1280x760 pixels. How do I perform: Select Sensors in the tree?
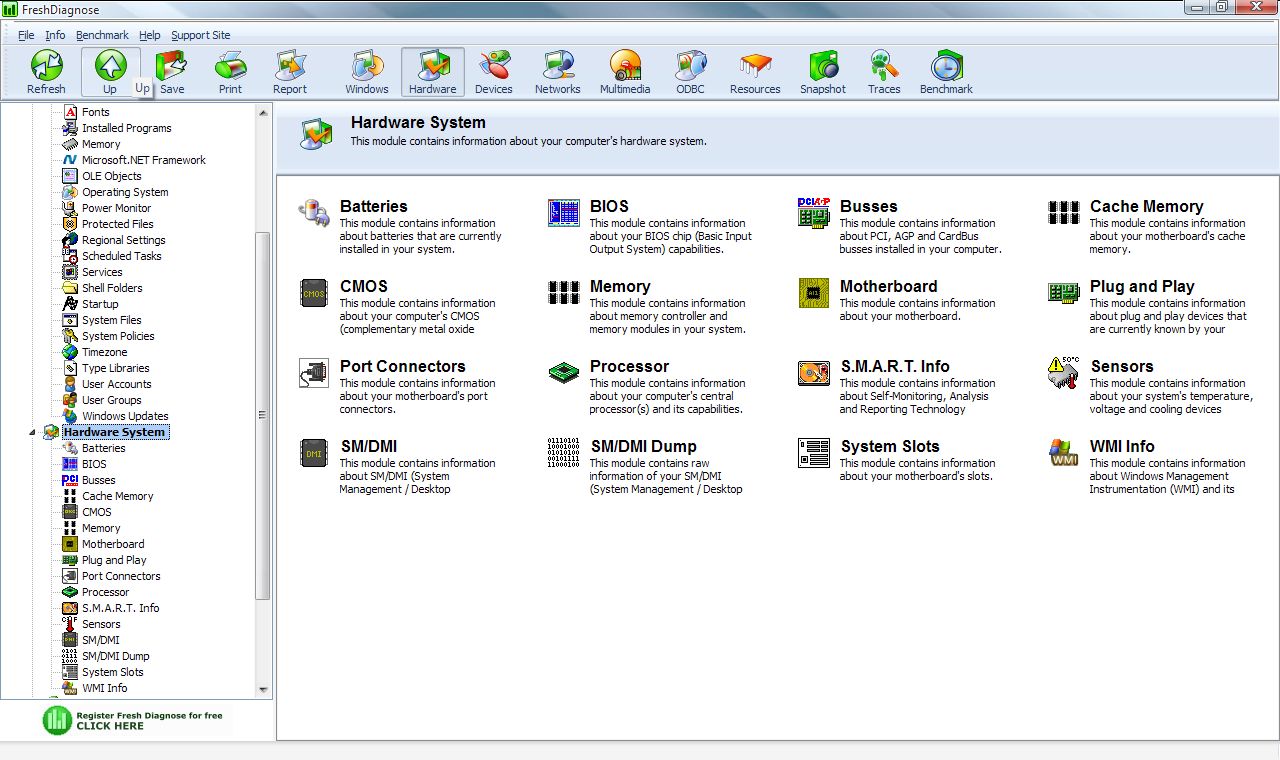click(101, 624)
